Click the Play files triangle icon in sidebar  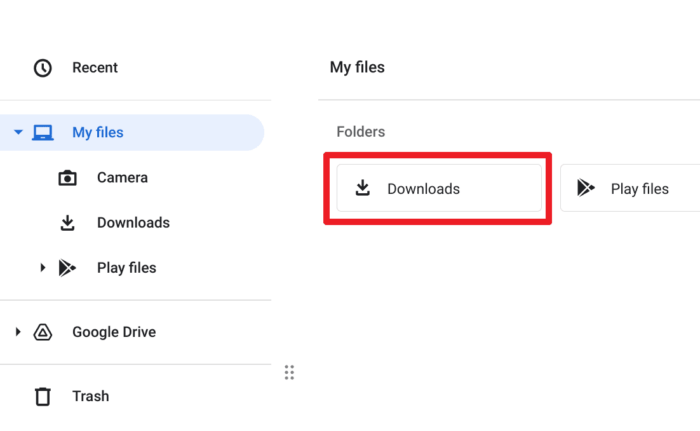click(x=67, y=268)
